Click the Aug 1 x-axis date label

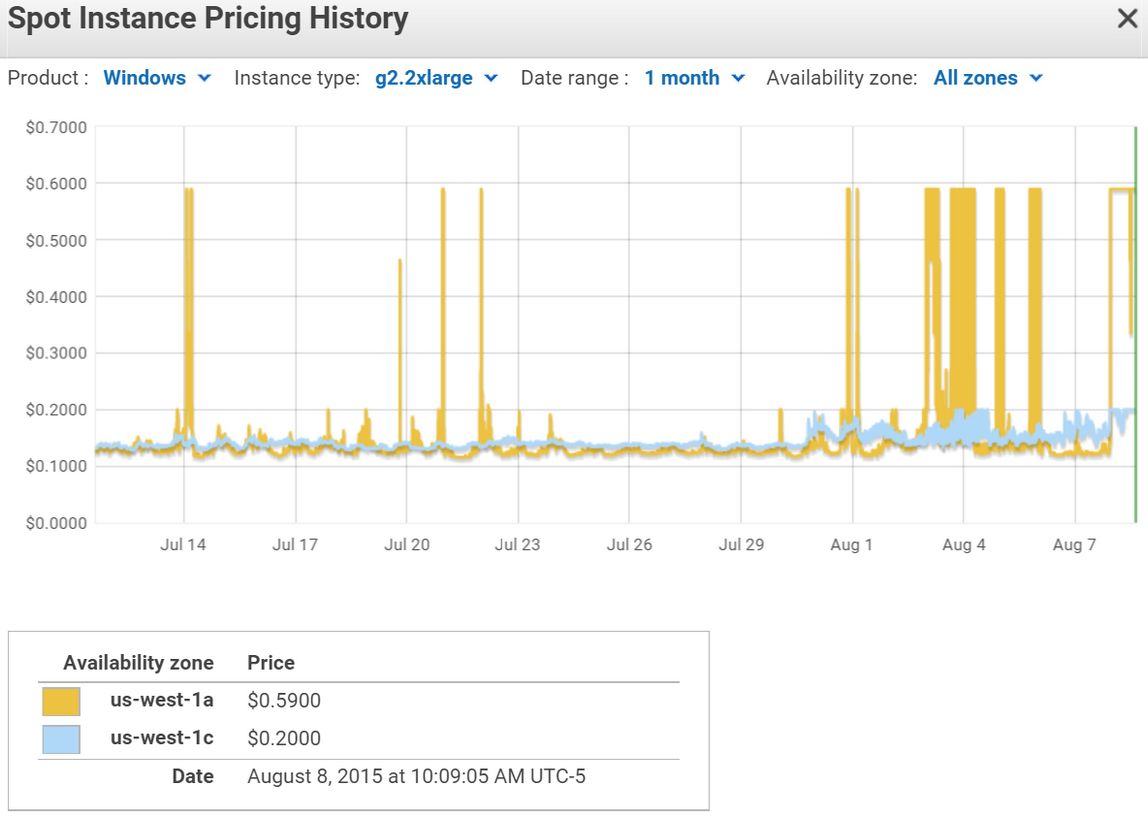pos(851,545)
